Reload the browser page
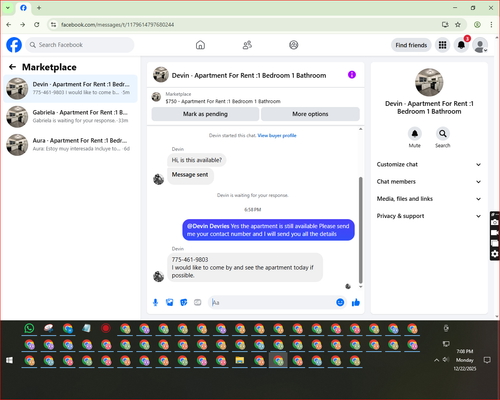500x400 pixels. pyautogui.click(x=37, y=25)
